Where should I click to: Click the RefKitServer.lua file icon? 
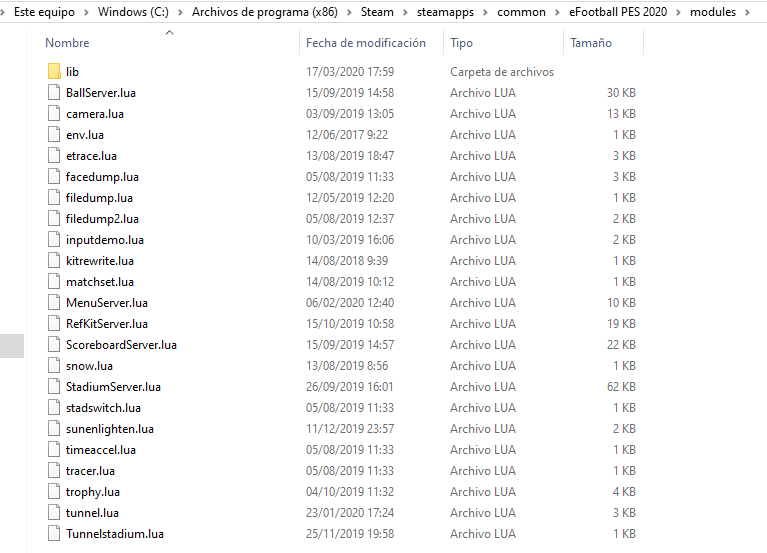pos(54,324)
